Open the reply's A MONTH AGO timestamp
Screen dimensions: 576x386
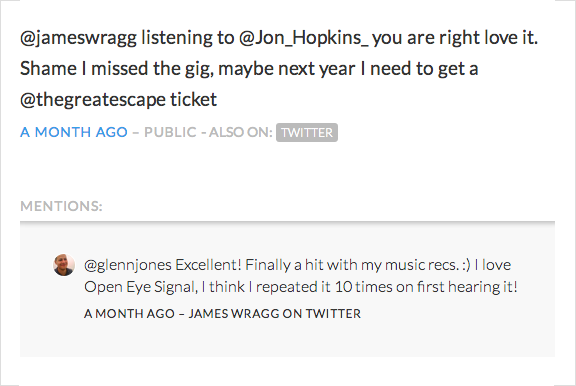pos(129,314)
